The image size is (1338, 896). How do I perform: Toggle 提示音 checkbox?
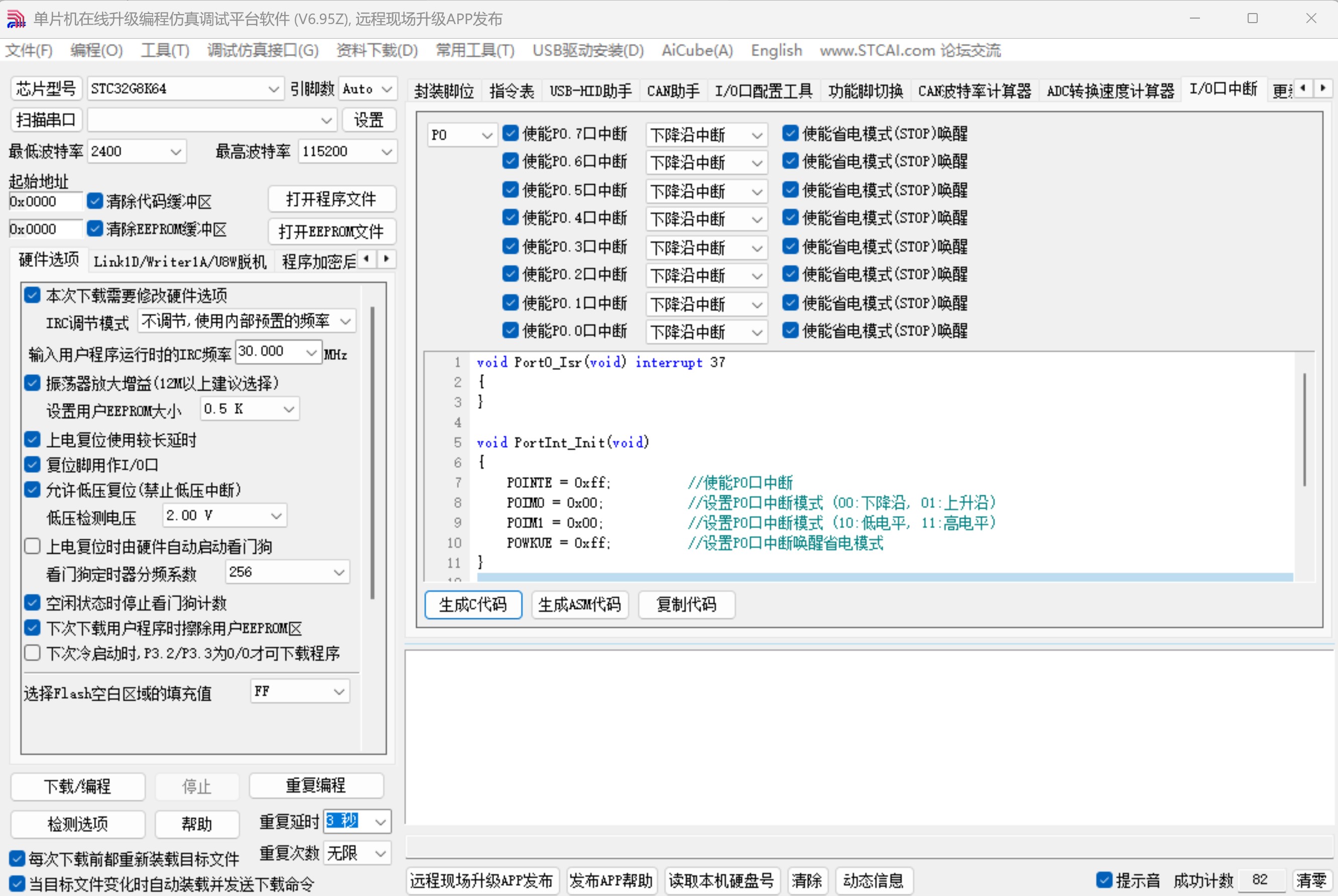coord(1104,880)
